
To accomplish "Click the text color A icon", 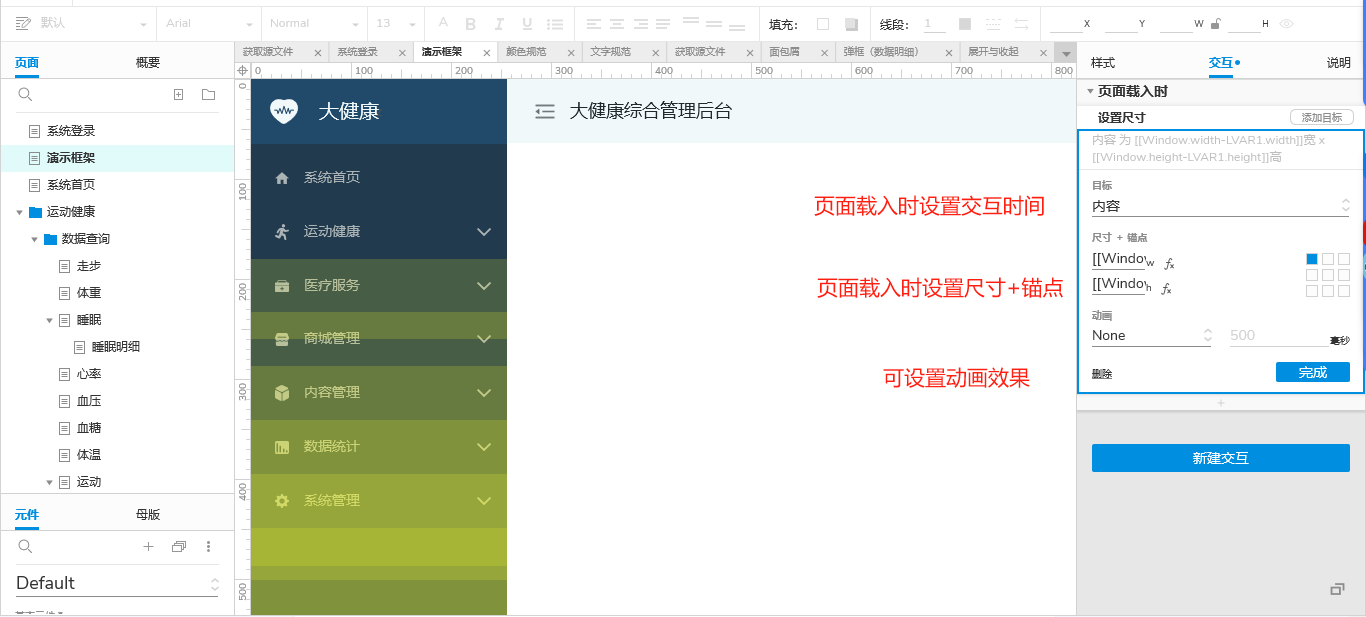I will pos(443,23).
